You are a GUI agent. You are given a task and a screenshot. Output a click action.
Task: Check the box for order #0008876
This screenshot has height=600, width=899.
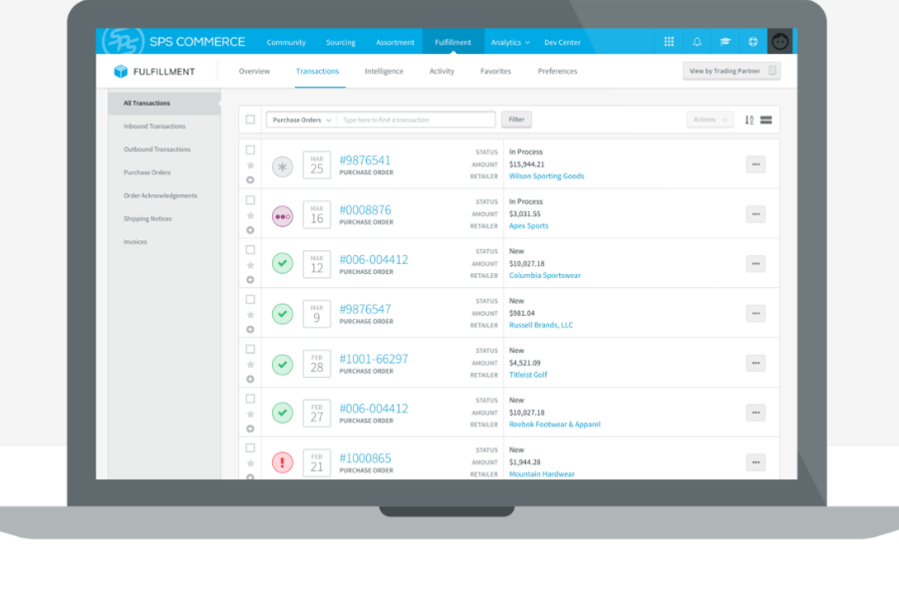(x=250, y=200)
